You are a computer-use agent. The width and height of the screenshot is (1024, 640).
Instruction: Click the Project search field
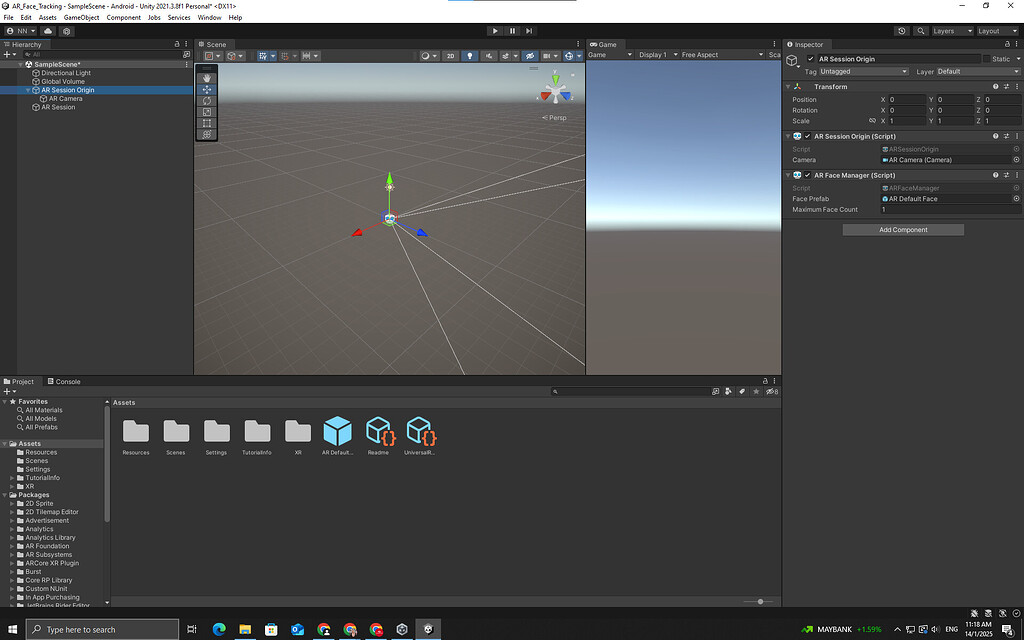point(630,391)
